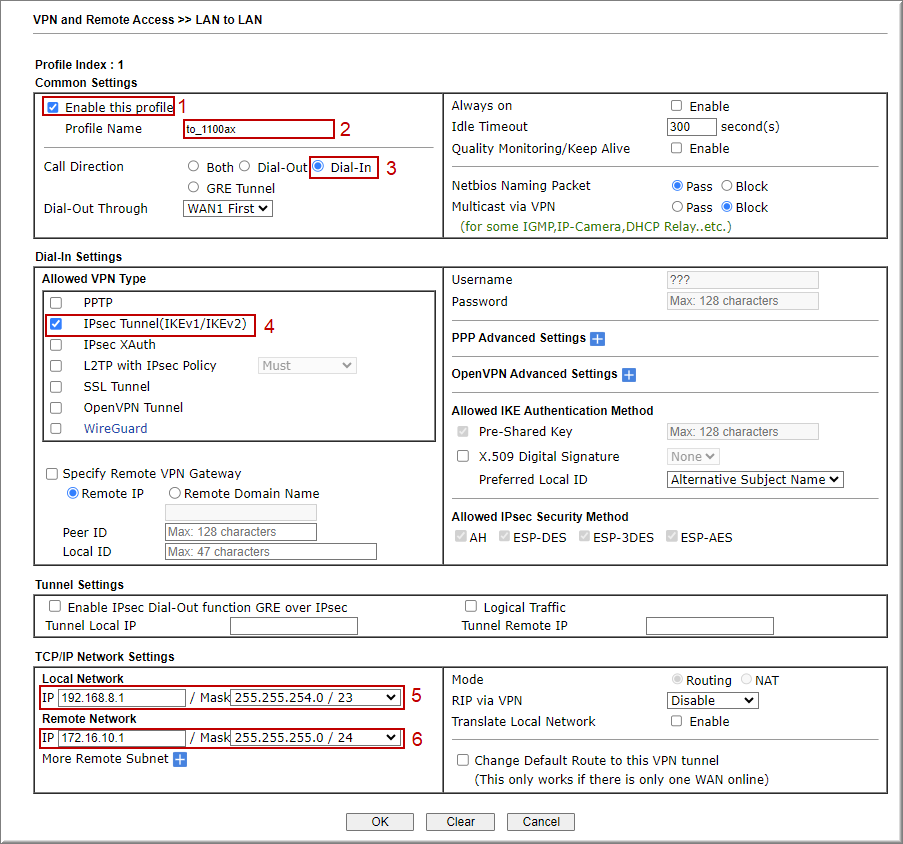Open Local Network mask dropdown
The width and height of the screenshot is (903, 844).
pos(316,698)
